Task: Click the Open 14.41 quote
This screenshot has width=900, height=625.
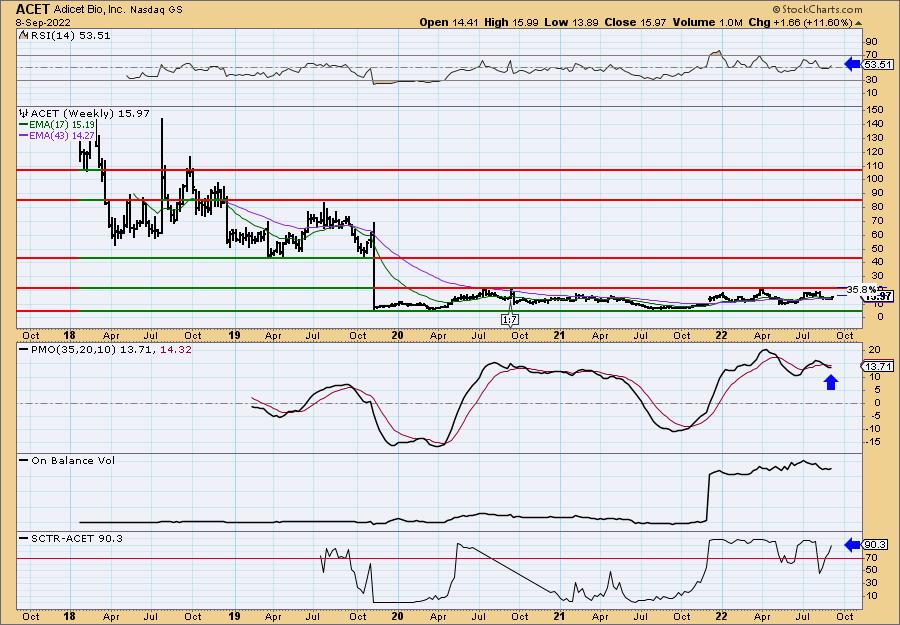Action: [449, 22]
